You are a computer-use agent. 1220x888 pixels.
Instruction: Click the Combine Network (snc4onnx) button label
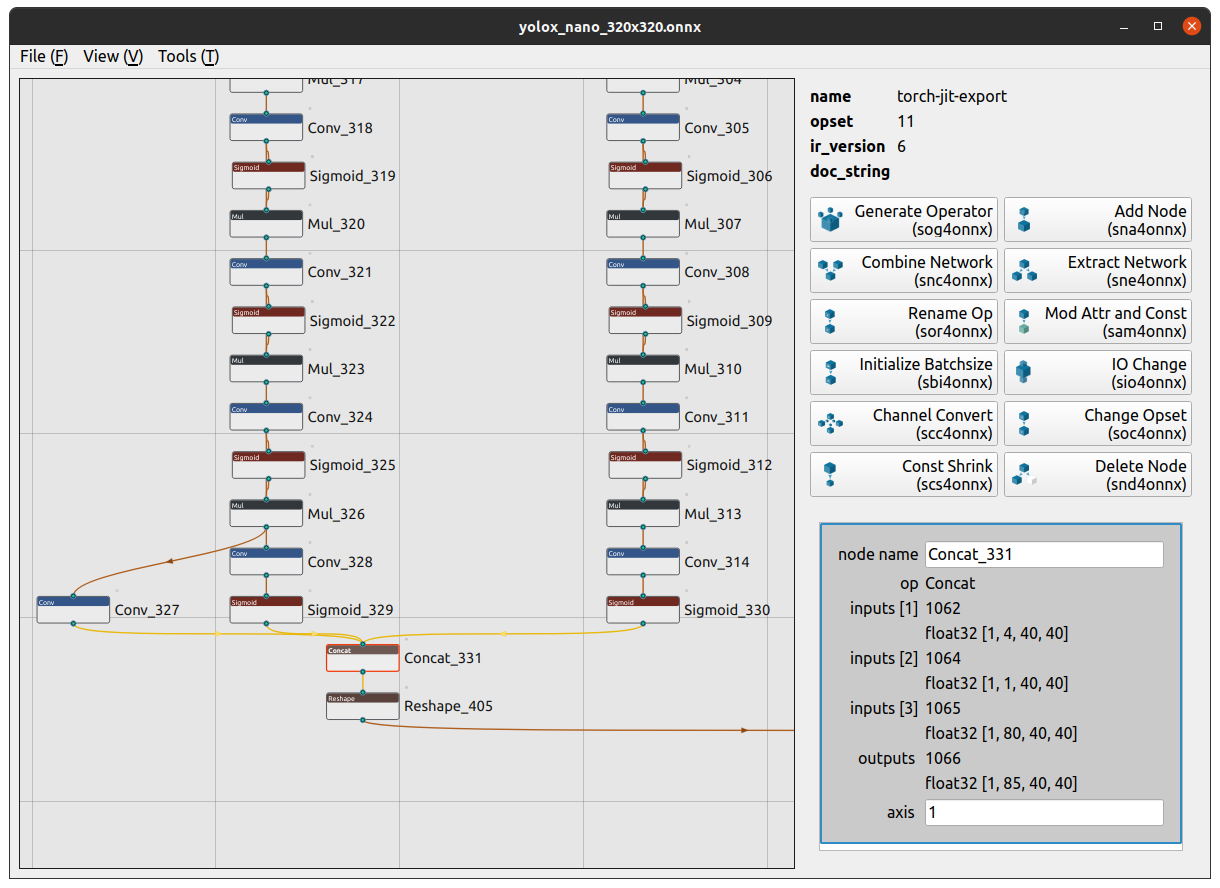point(927,271)
